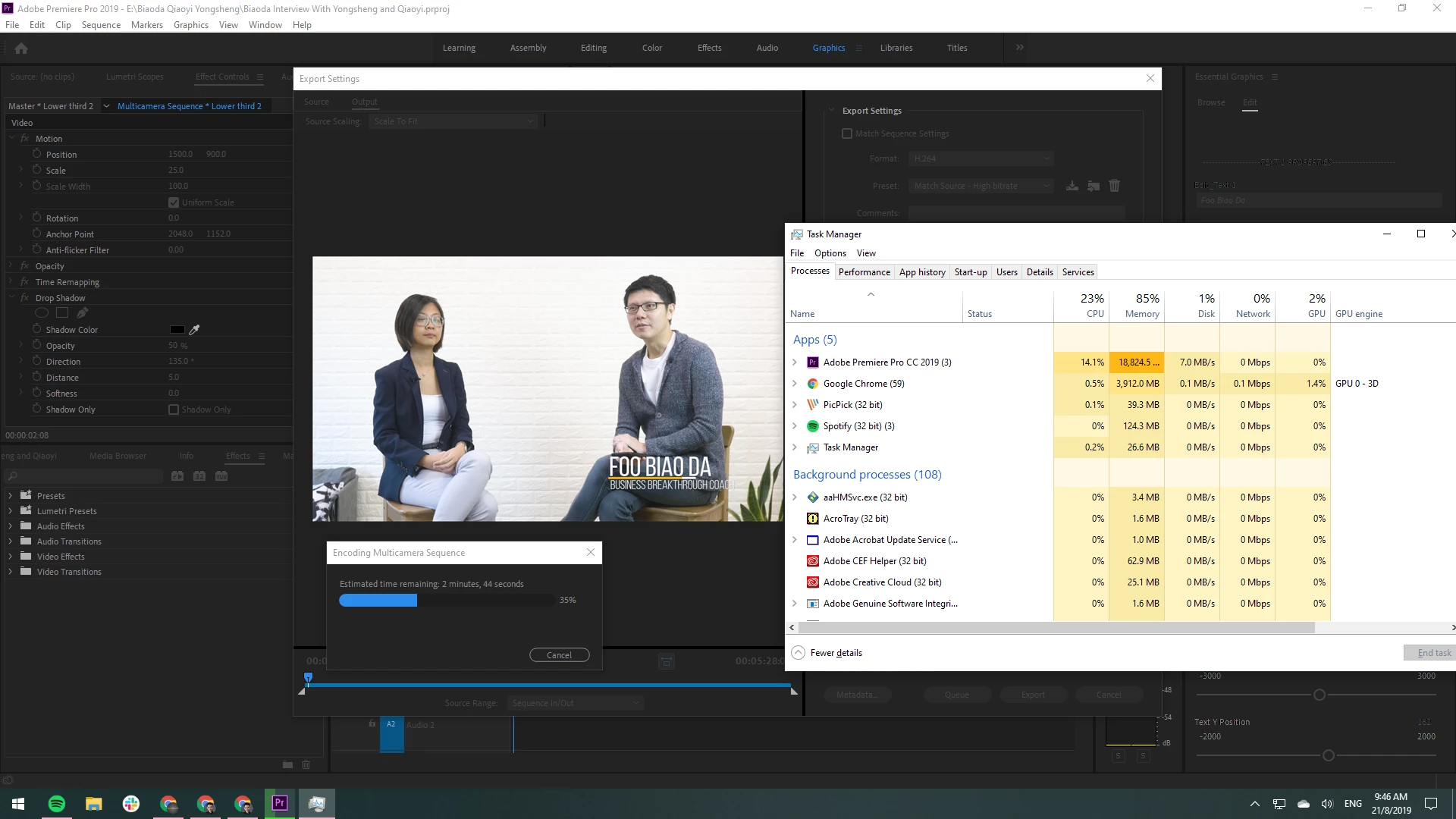The width and height of the screenshot is (1456, 819).
Task: Open the Format H.264 dropdown
Action: click(x=981, y=158)
